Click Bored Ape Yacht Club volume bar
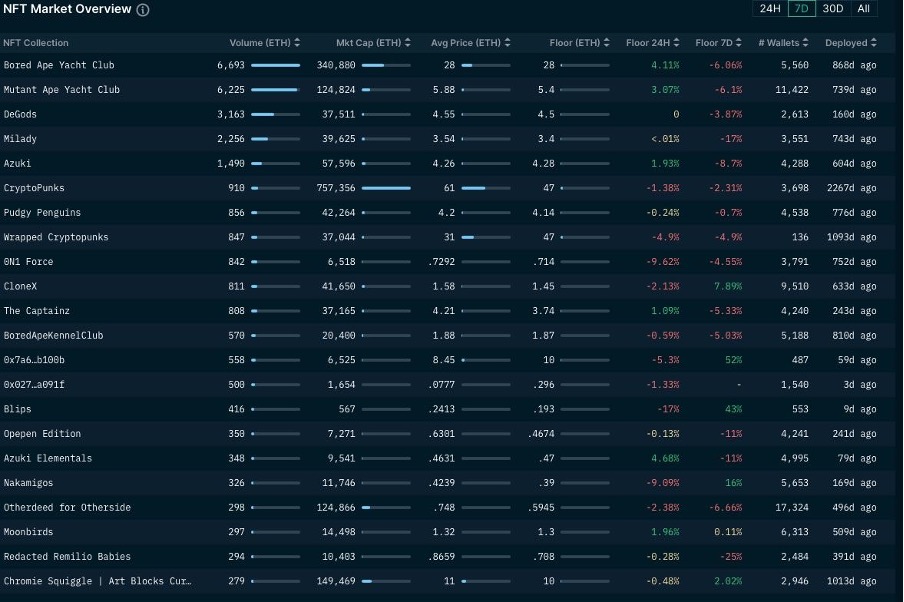This screenshot has height=602, width=904. pos(276,65)
